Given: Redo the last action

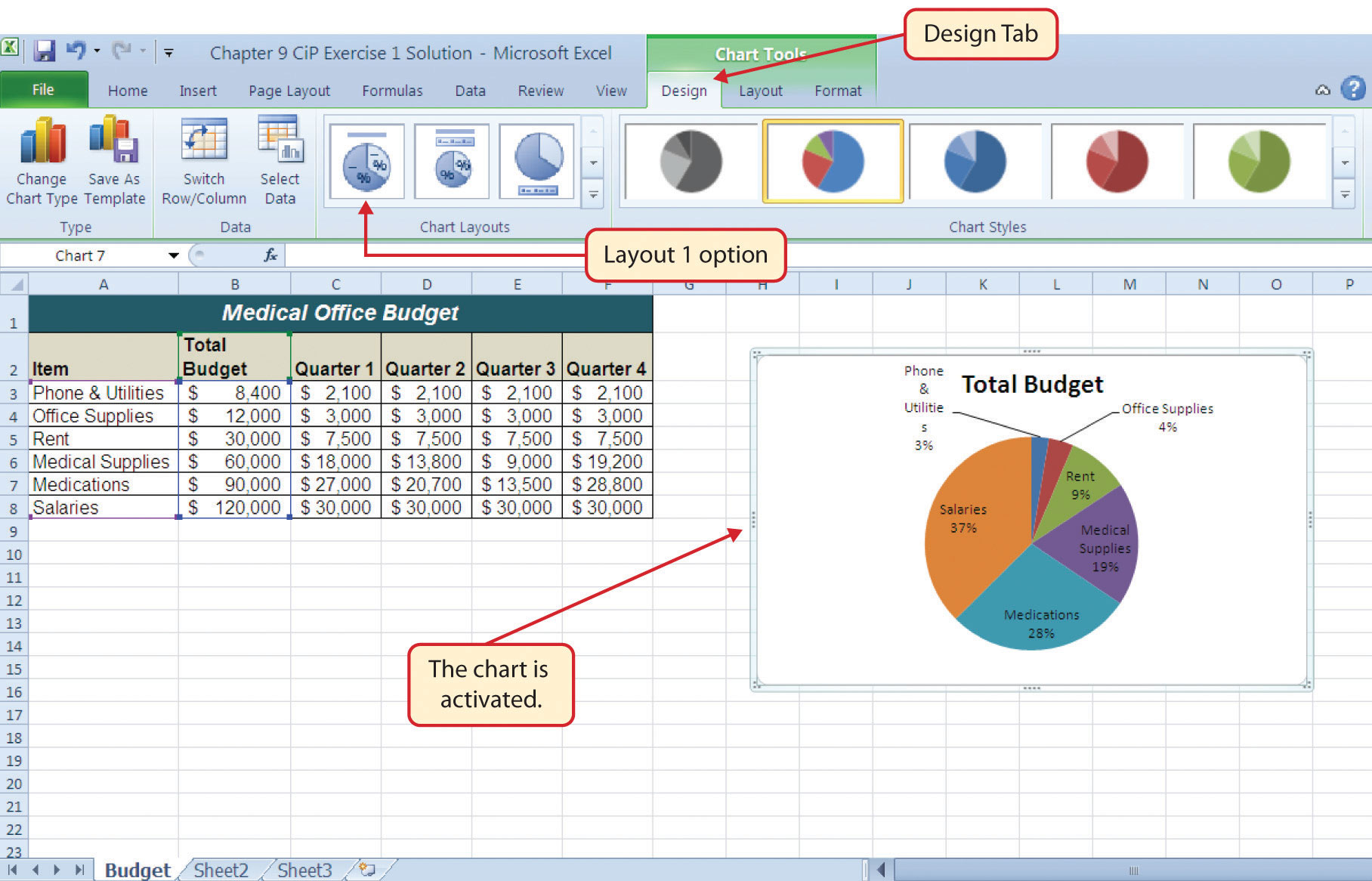Looking at the screenshot, I should point(121,49).
